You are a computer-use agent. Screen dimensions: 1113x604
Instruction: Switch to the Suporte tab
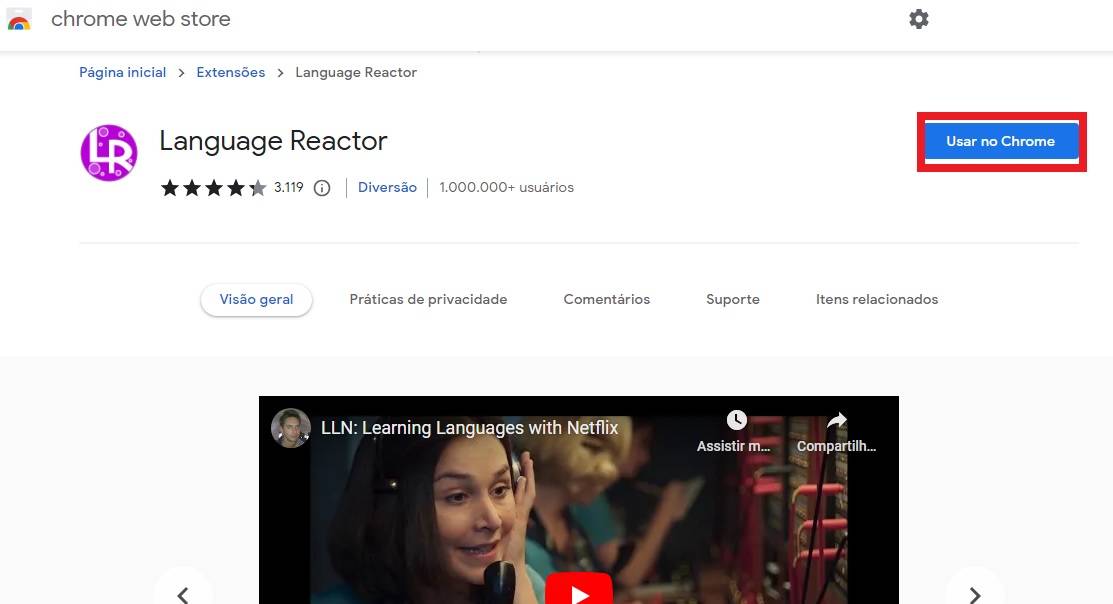732,300
